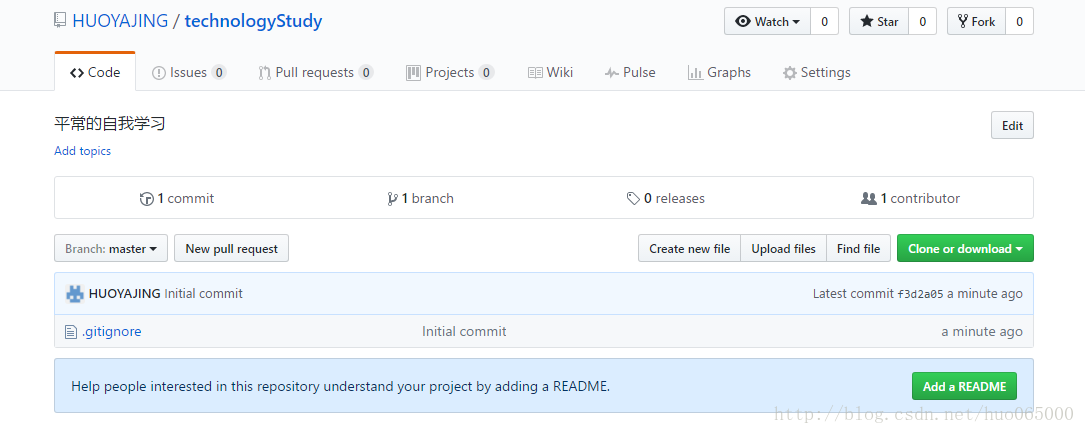Click the code brackets icon on Code tab
Image resolution: width=1085 pixels, height=434 pixels.
pyautogui.click(x=77, y=73)
